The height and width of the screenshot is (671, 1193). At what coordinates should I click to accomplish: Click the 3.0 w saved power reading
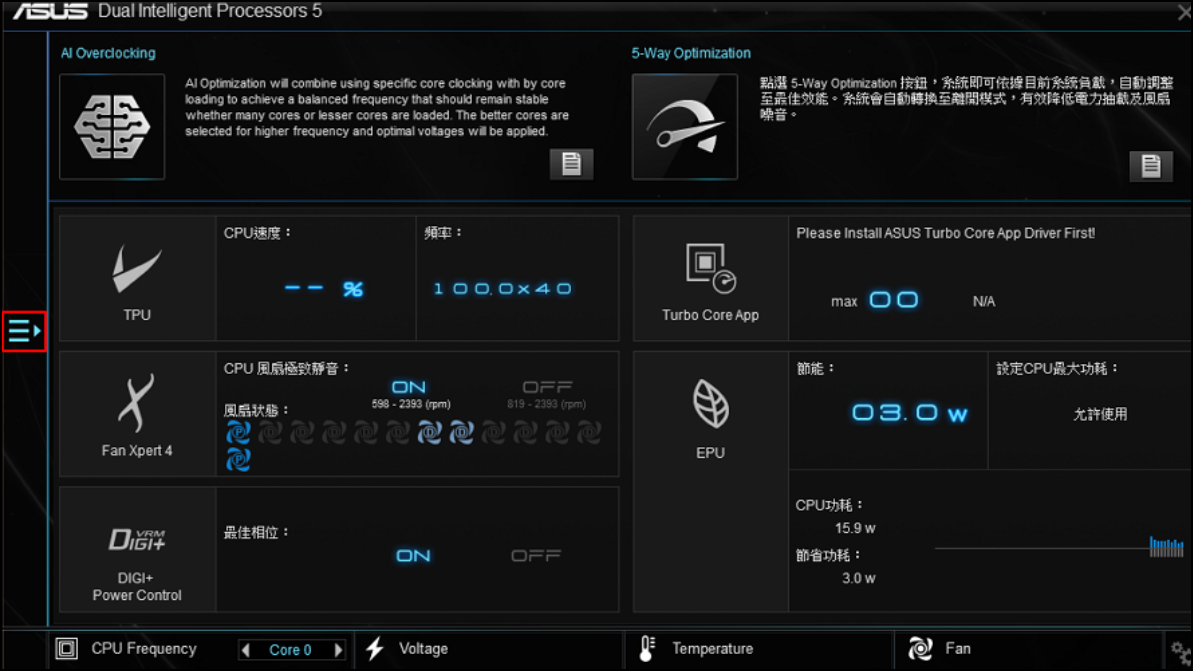pyautogui.click(x=858, y=578)
